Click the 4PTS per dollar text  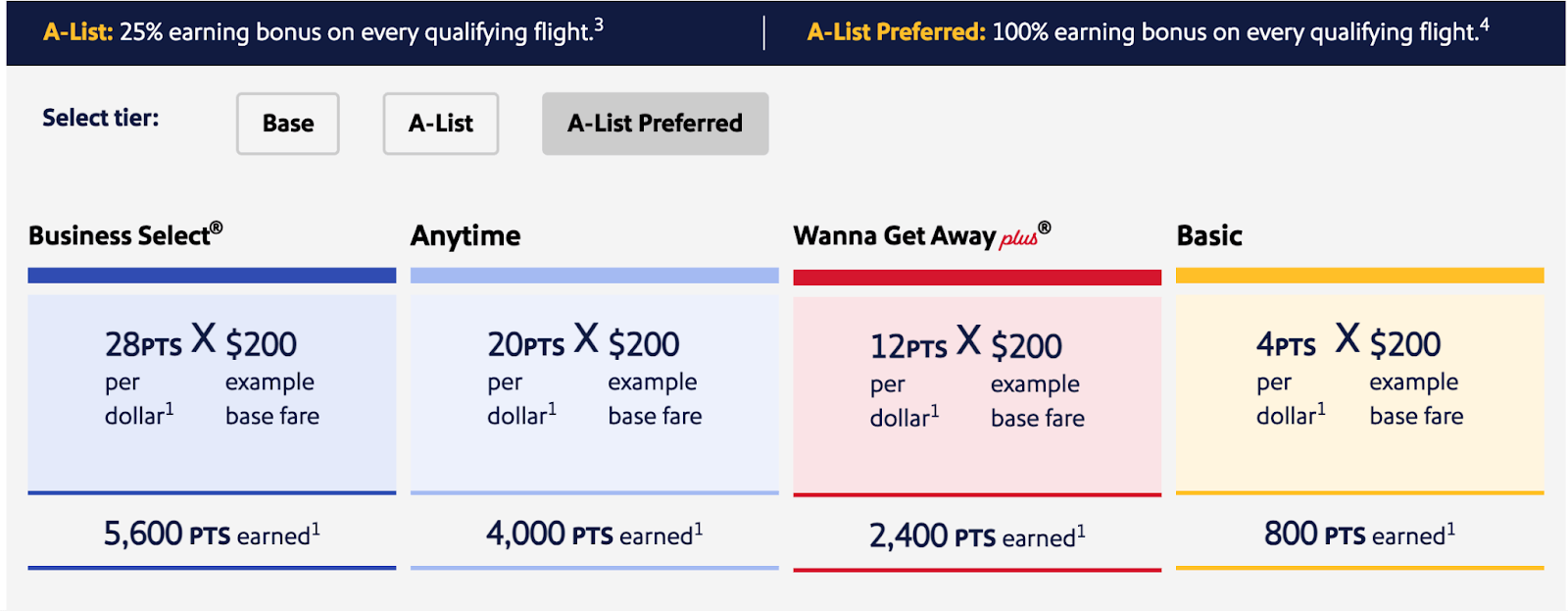coord(1286,344)
